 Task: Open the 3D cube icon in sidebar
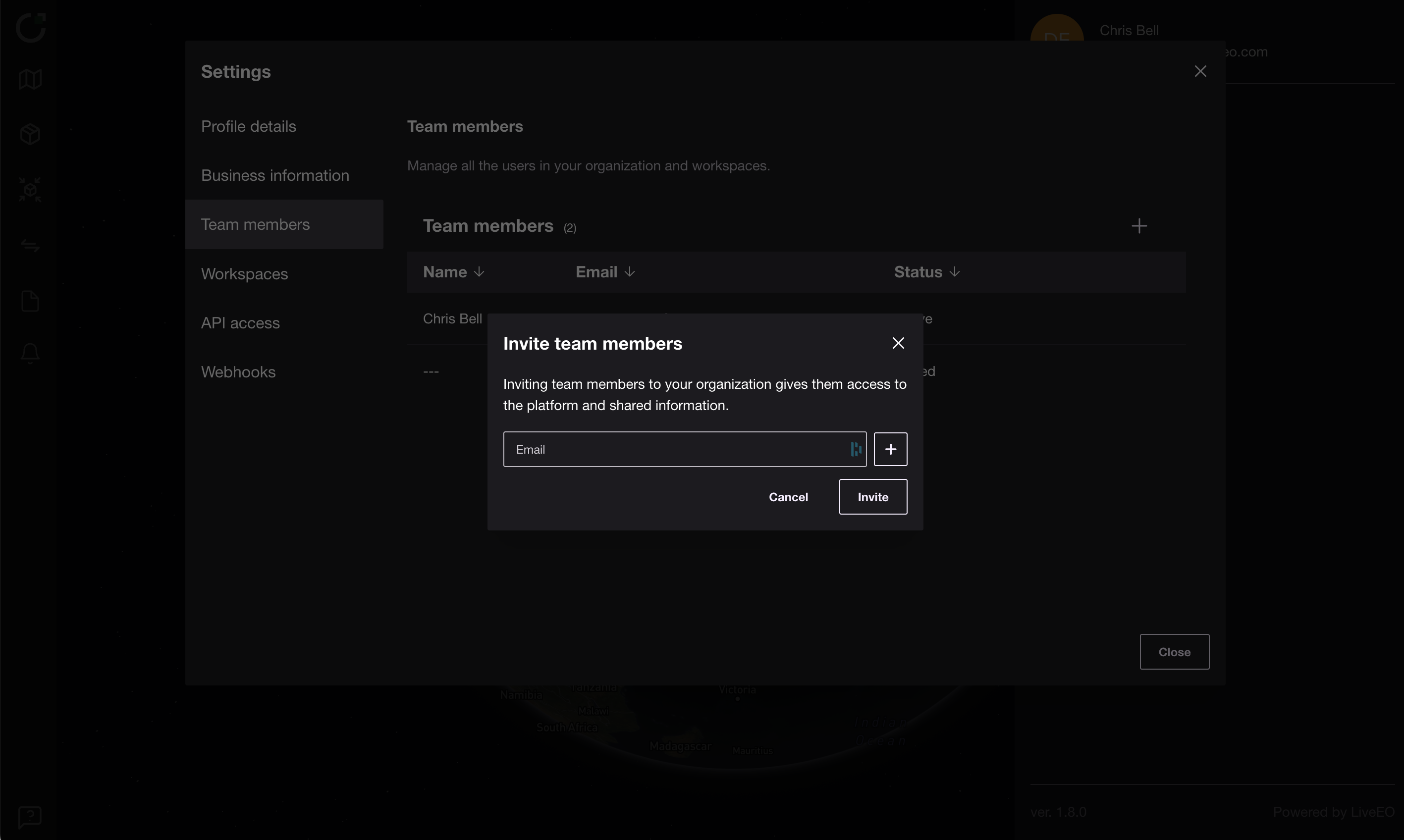coord(30,134)
